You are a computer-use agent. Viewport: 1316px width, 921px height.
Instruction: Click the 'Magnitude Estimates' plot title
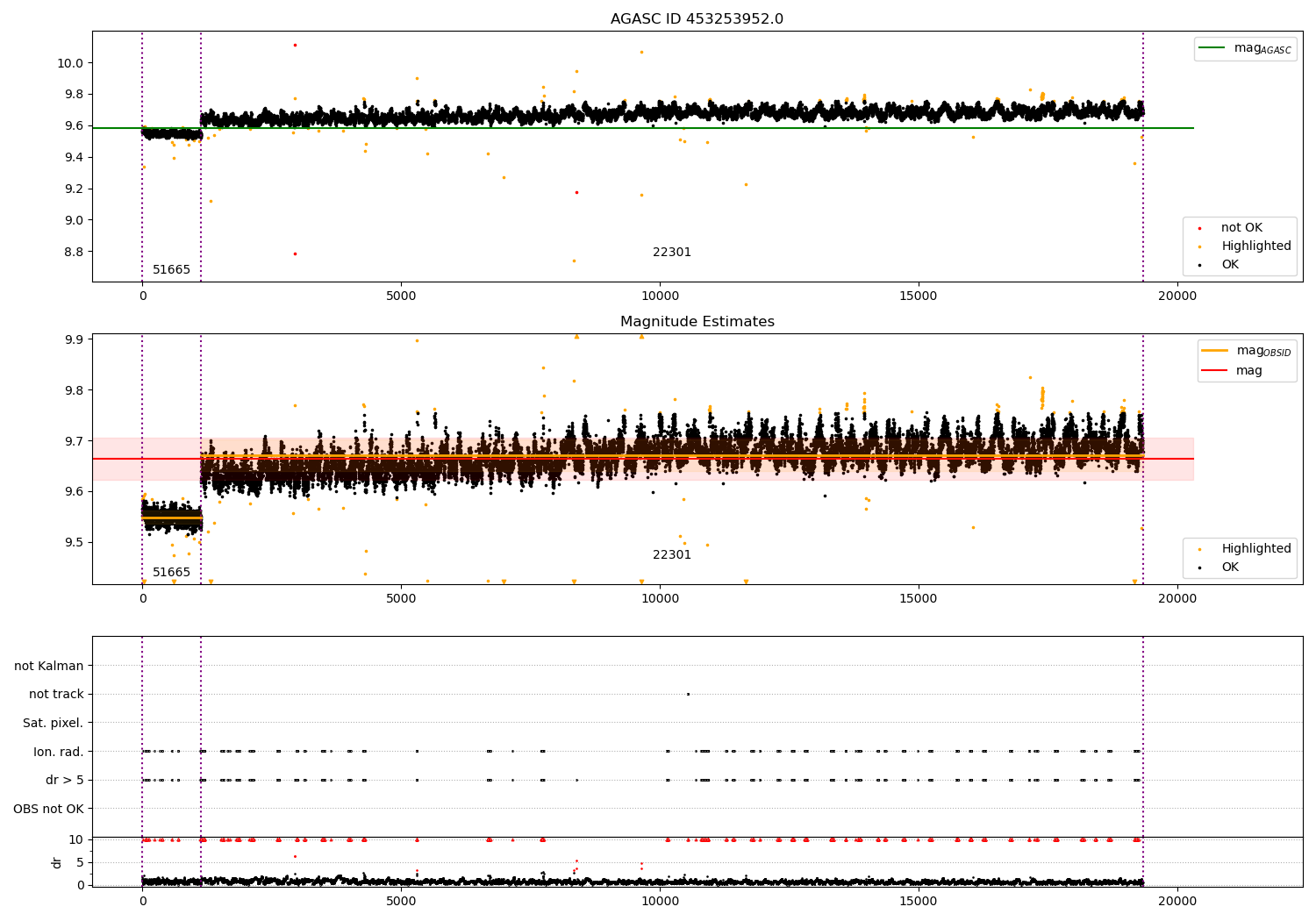[x=697, y=322]
